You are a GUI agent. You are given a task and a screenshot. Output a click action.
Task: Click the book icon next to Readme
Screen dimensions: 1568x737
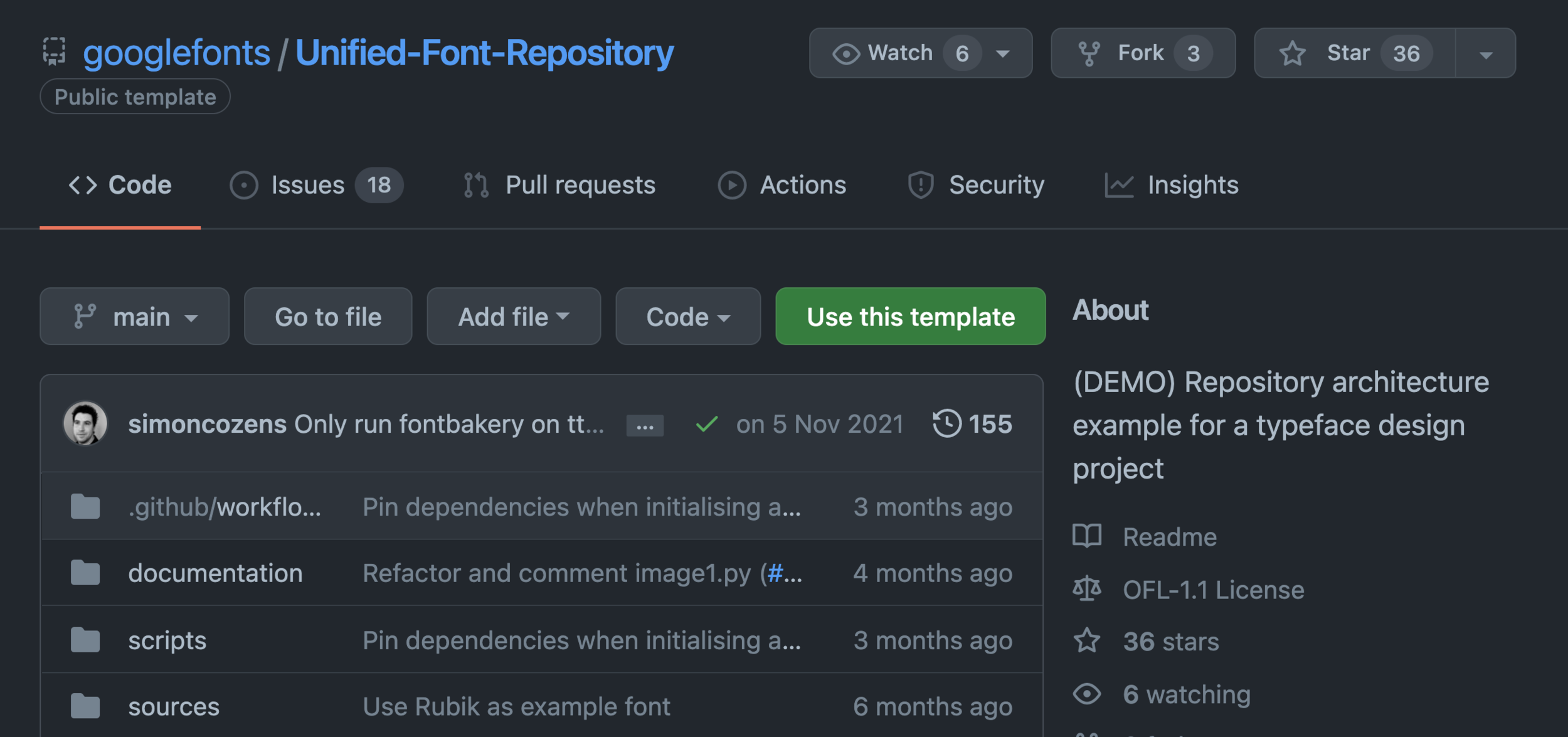point(1087,536)
